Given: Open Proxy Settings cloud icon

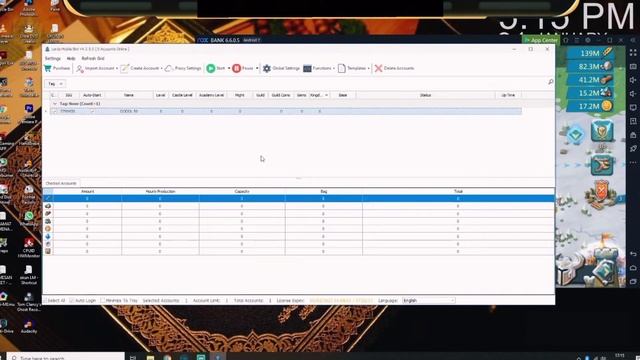Looking at the screenshot, I should click(x=169, y=69).
